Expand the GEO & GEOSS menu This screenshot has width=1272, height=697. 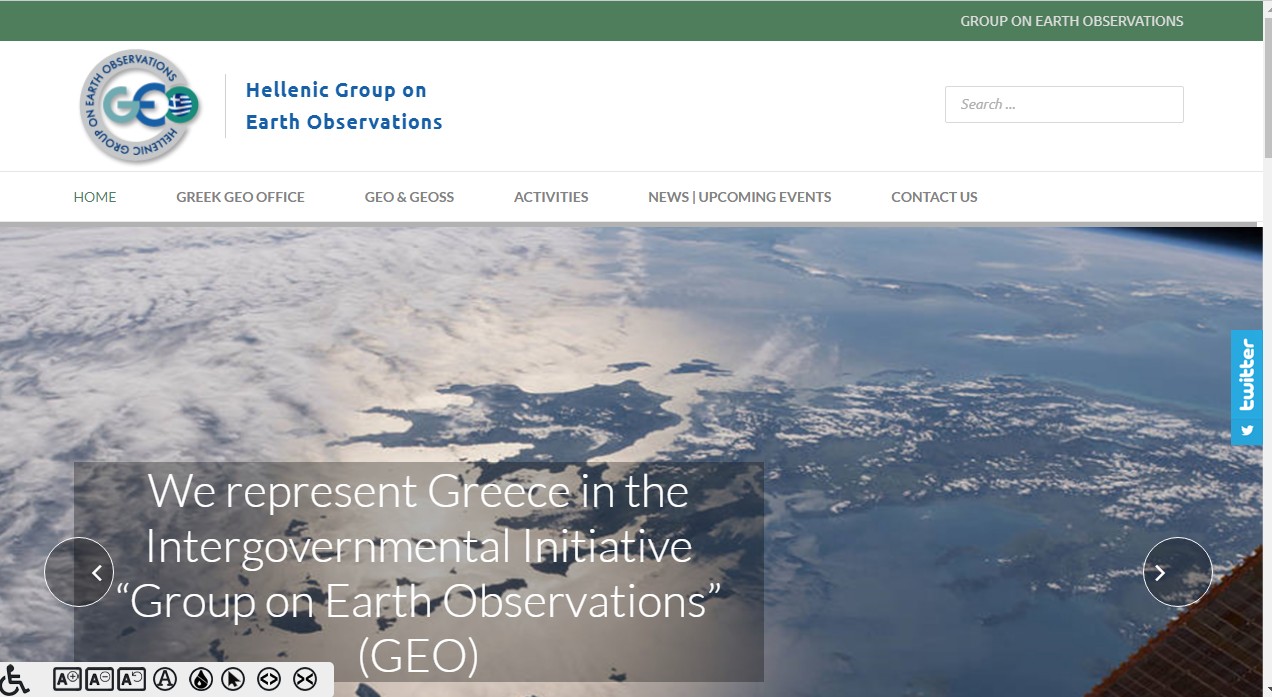409,197
